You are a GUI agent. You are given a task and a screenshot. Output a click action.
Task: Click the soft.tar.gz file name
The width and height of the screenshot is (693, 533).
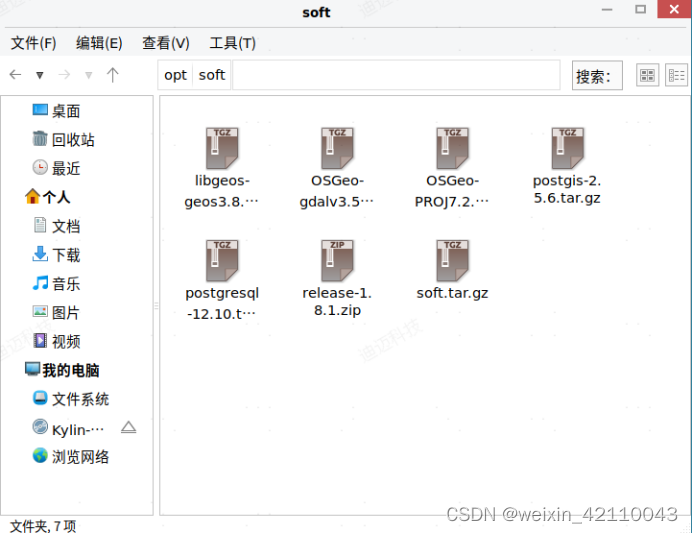452,293
